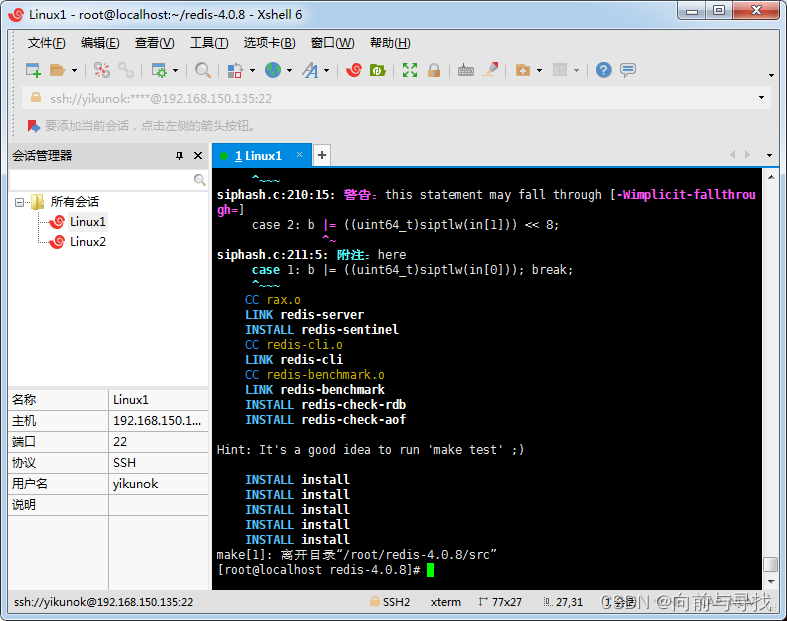Click the session search magnifier icon
Viewport: 787px width, 621px height.
click(199, 179)
